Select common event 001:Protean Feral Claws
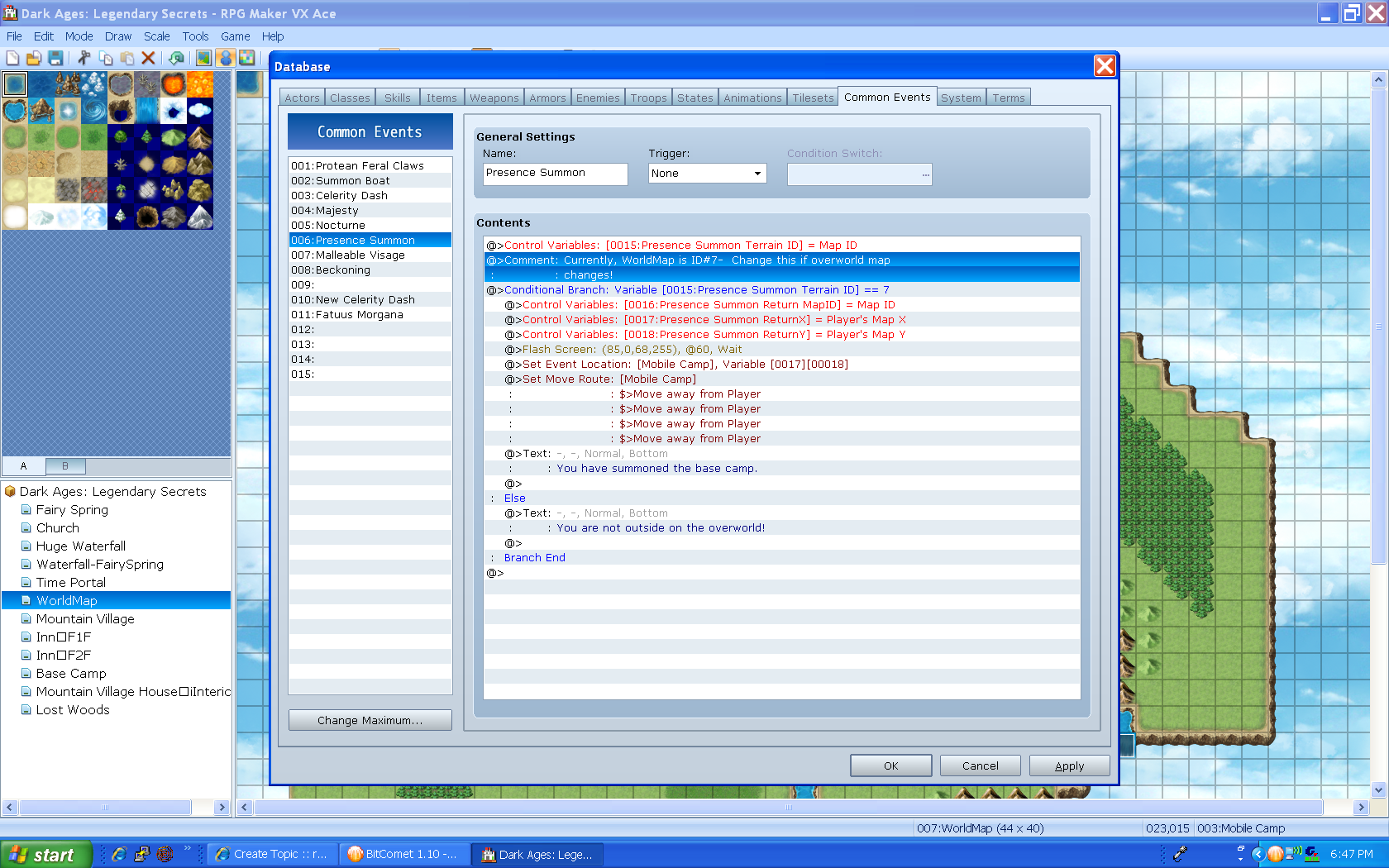 pyautogui.click(x=370, y=165)
